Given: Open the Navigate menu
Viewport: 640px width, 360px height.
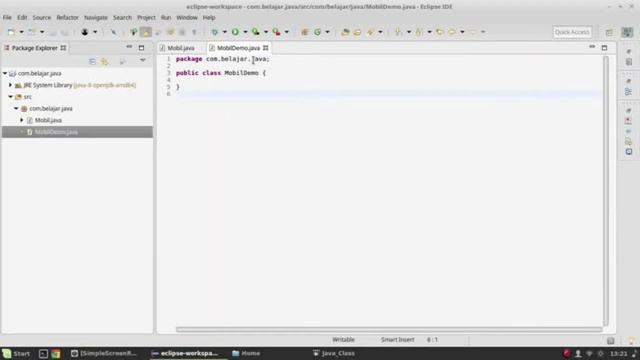Looking at the screenshot, I should click(96, 18).
